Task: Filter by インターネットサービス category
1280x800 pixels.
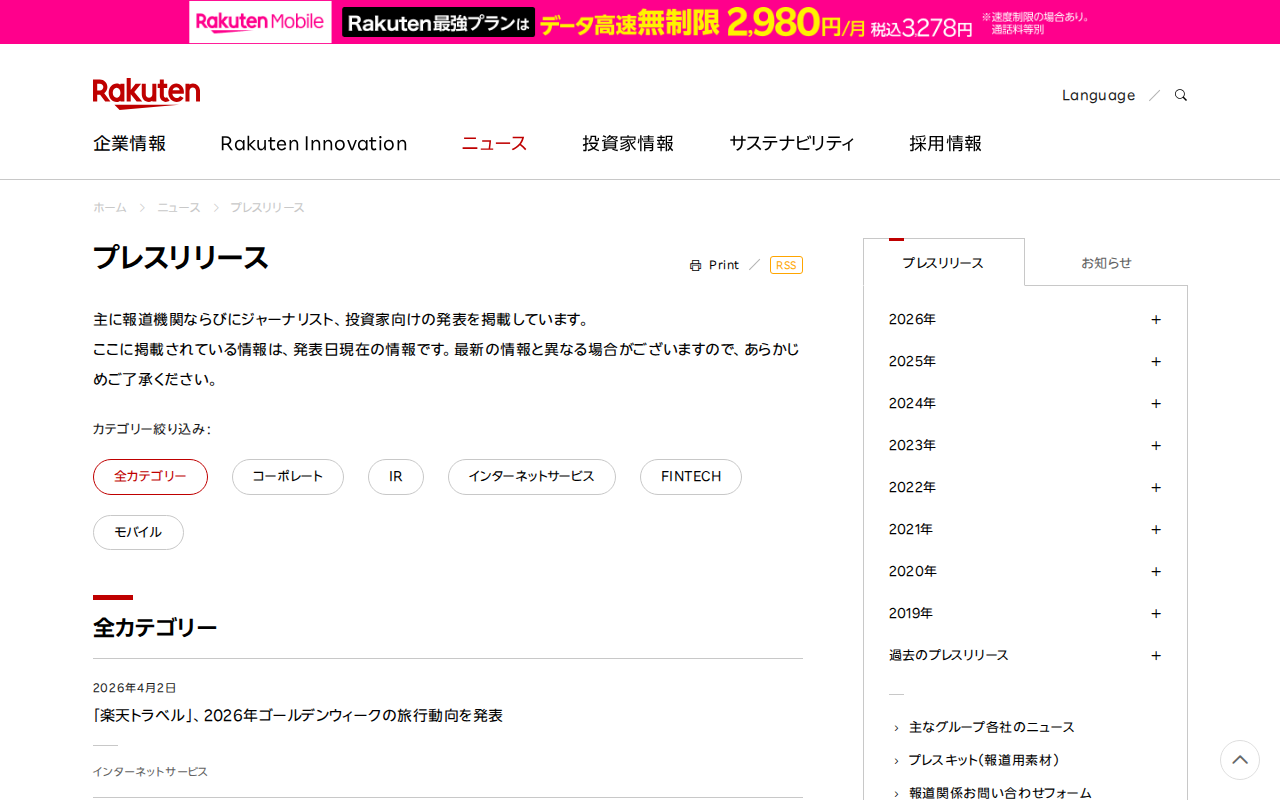Action: click(x=532, y=477)
